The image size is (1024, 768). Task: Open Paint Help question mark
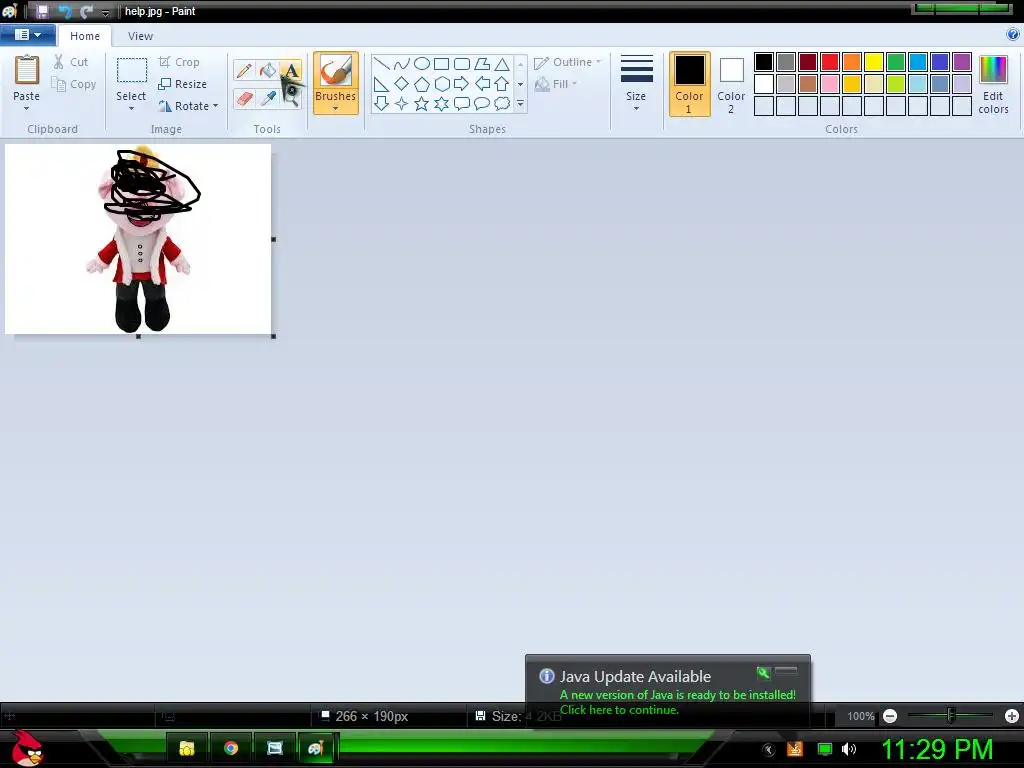[x=1013, y=35]
